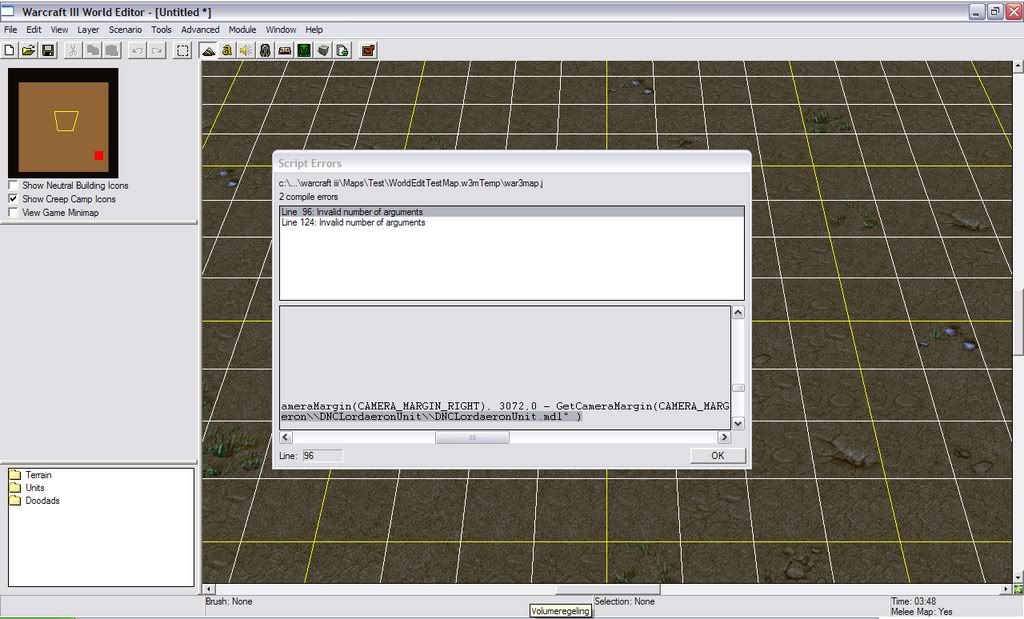Open the Sound Editor speaker icon
Screen dimensions: 1024x619
pyautogui.click(x=246, y=50)
